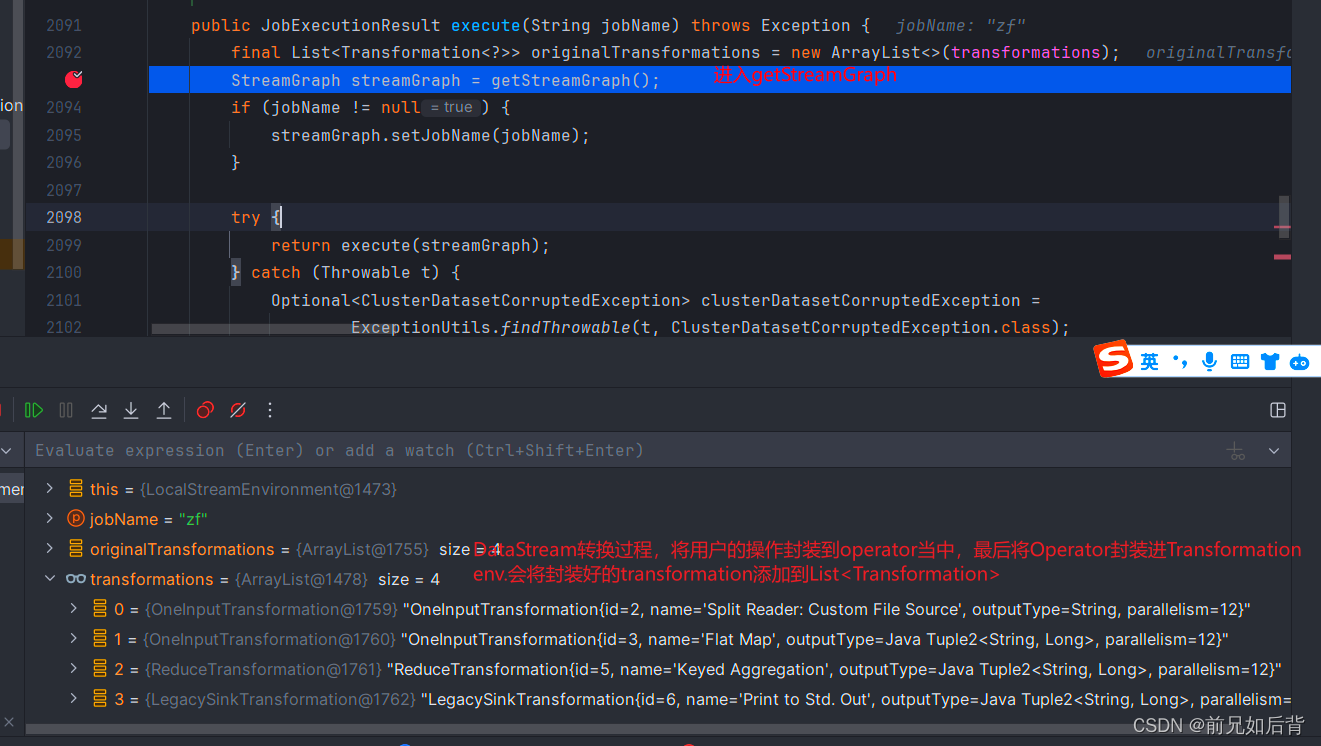Expand the 'this' variable node
This screenshot has height=746, width=1321.
pyautogui.click(x=50, y=489)
